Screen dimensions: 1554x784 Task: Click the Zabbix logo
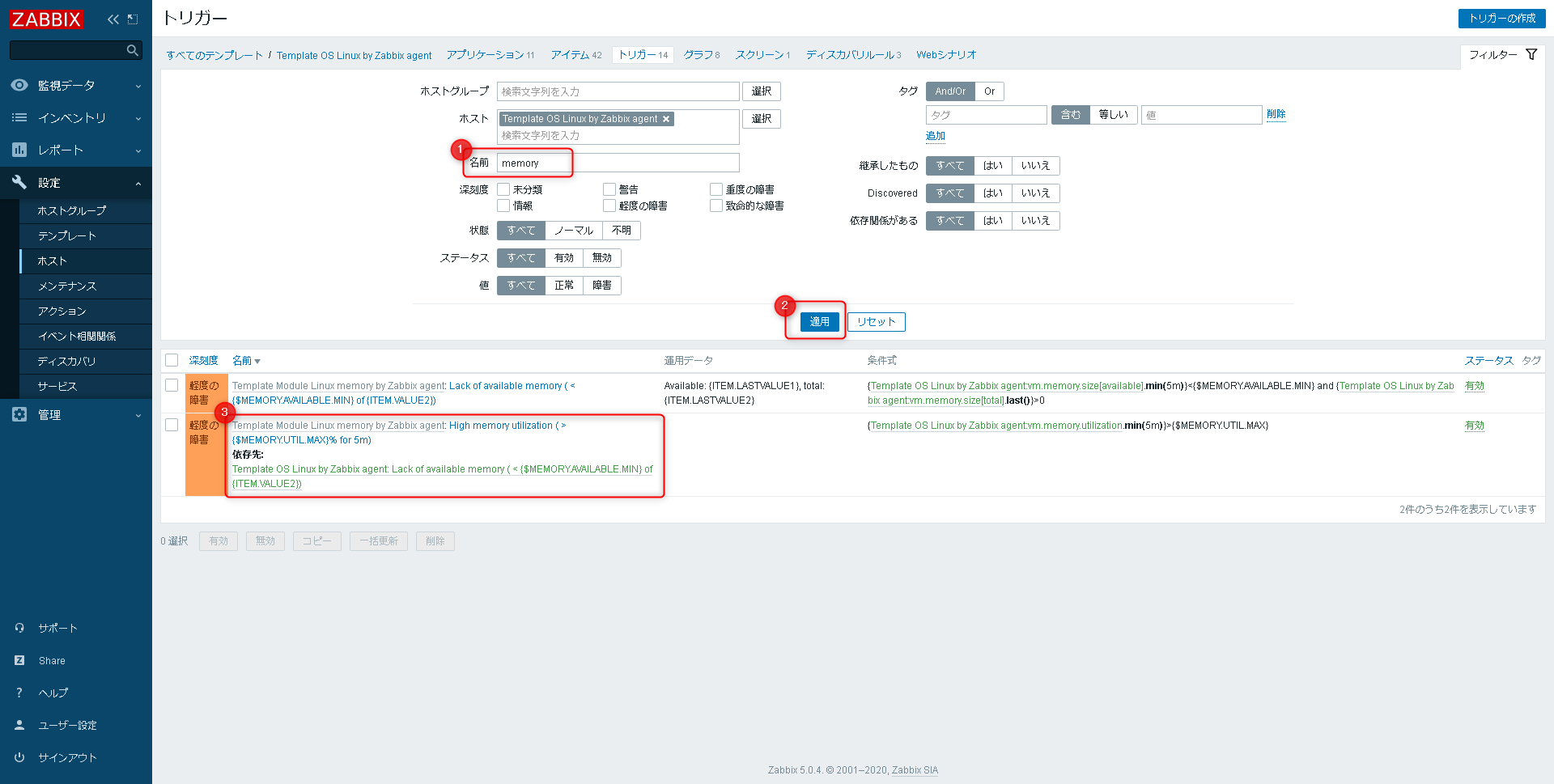click(x=46, y=19)
